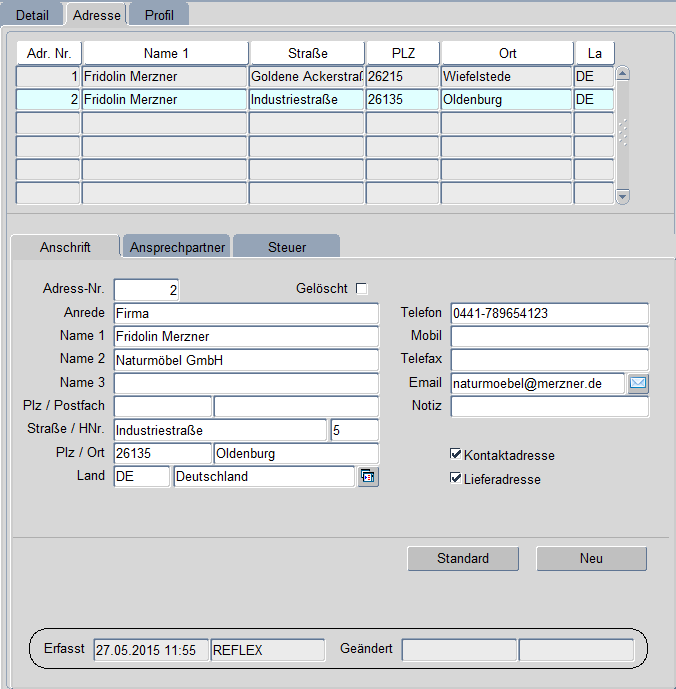Uncheck the Kontaktadresse checkbox
676x689 pixels.
click(x=457, y=455)
